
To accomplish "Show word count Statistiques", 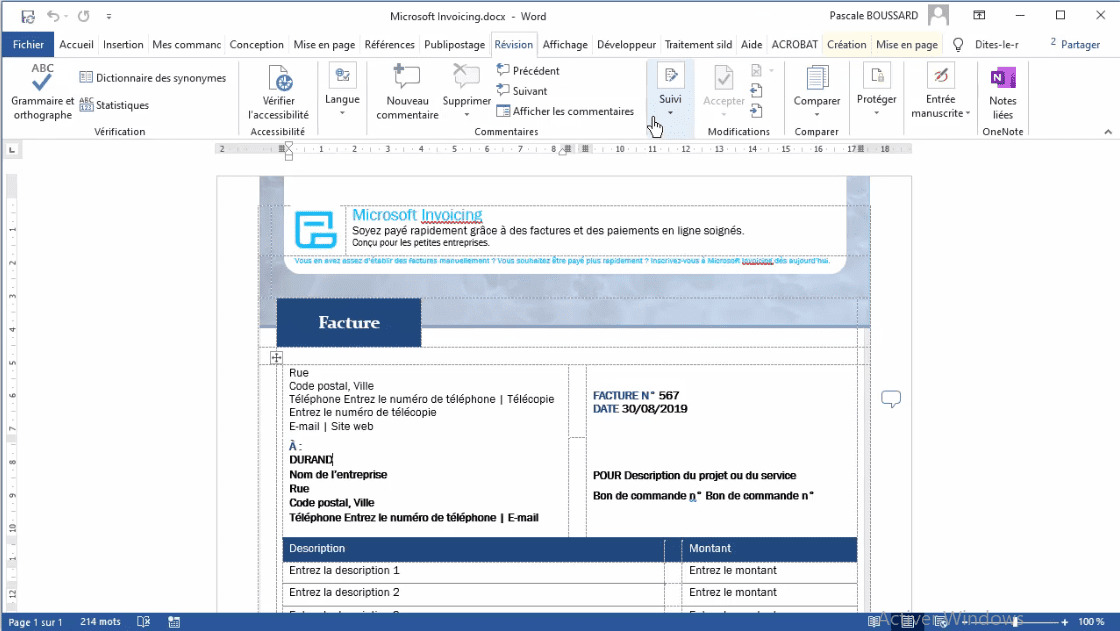I will pos(114,105).
